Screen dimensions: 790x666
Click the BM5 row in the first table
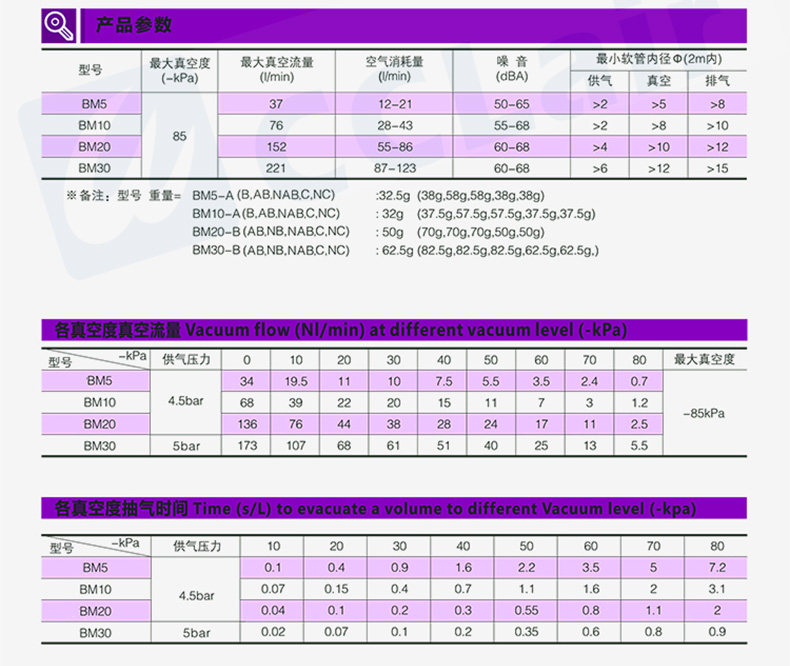coord(393,104)
